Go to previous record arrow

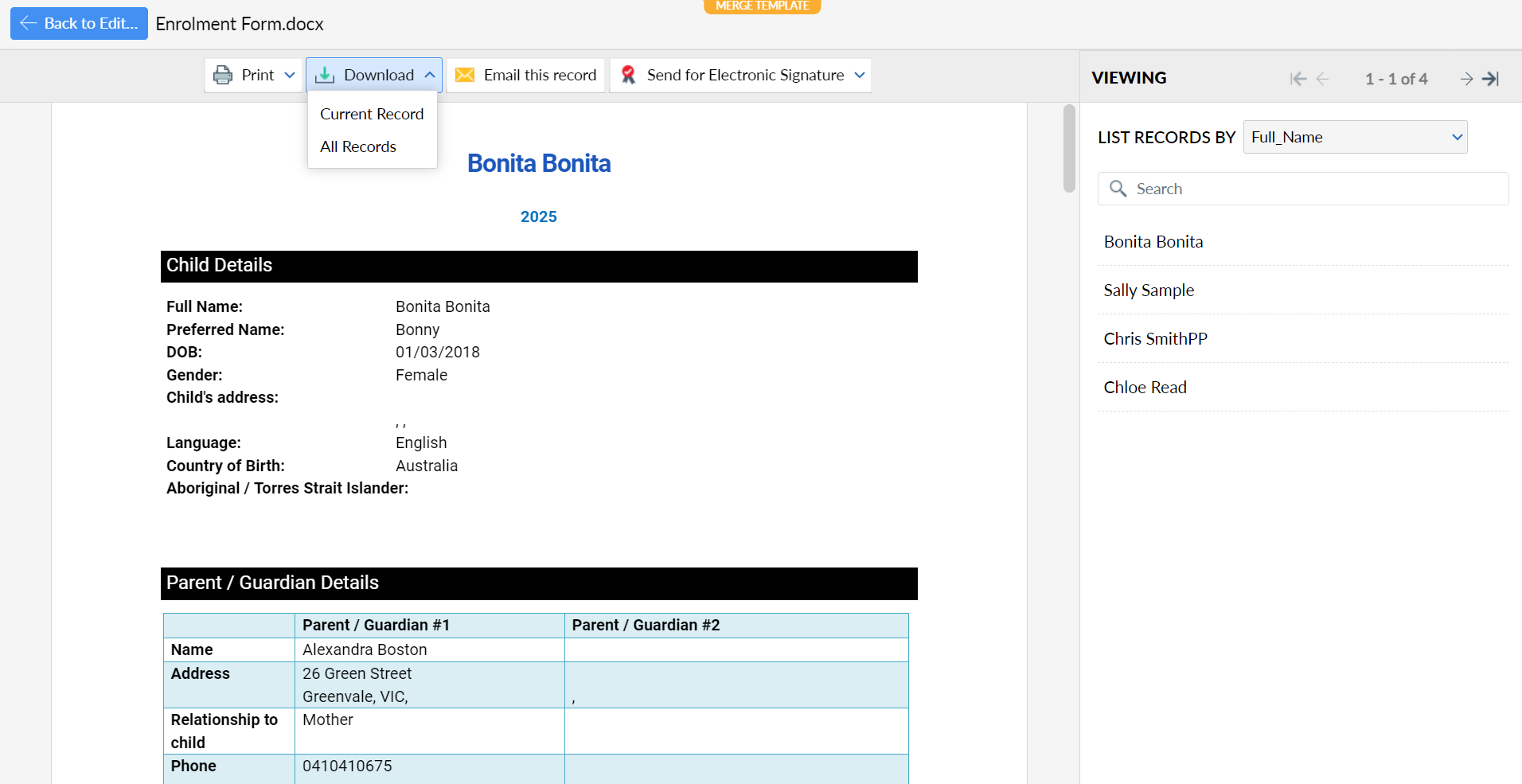coord(1322,78)
